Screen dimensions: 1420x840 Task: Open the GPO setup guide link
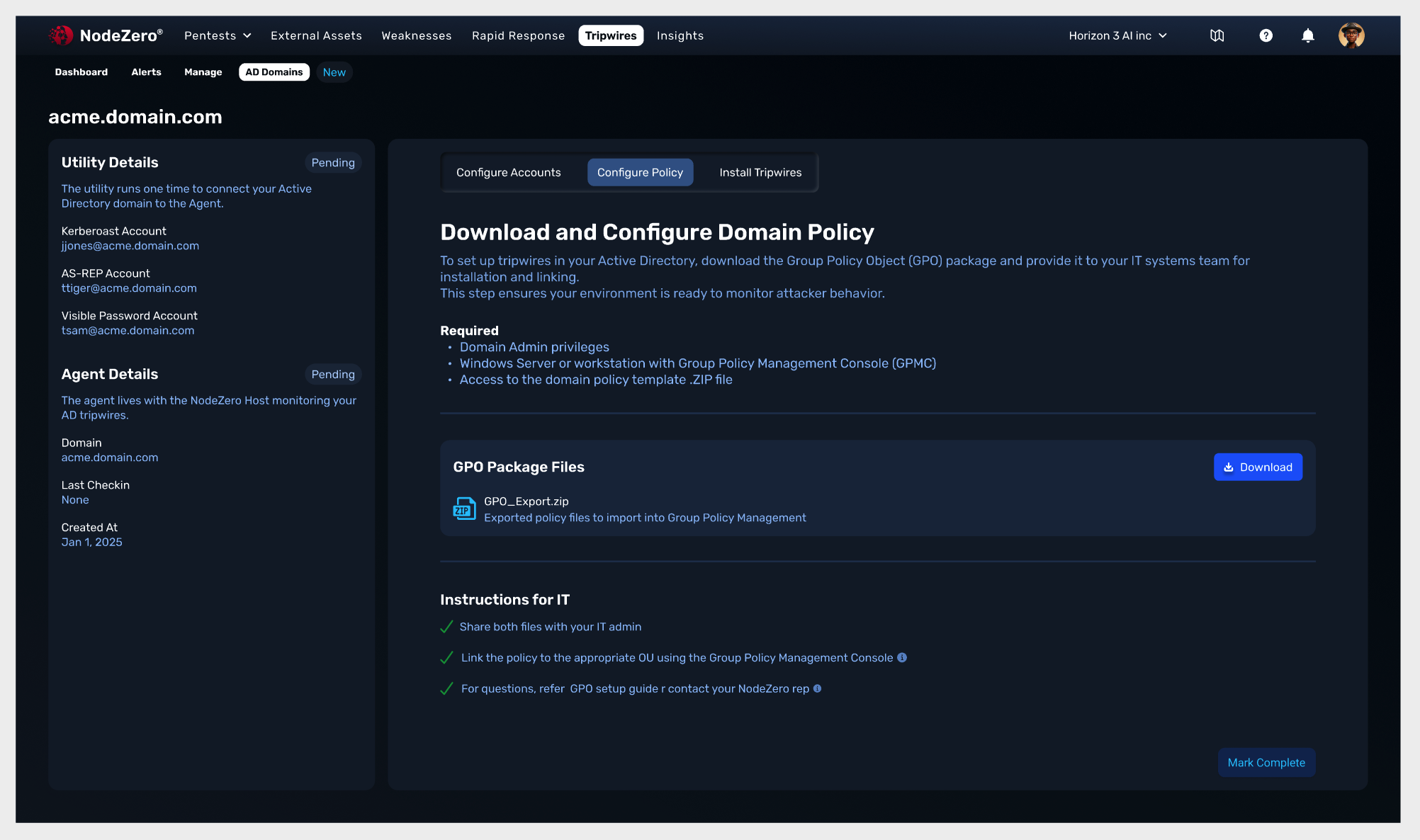(x=614, y=689)
